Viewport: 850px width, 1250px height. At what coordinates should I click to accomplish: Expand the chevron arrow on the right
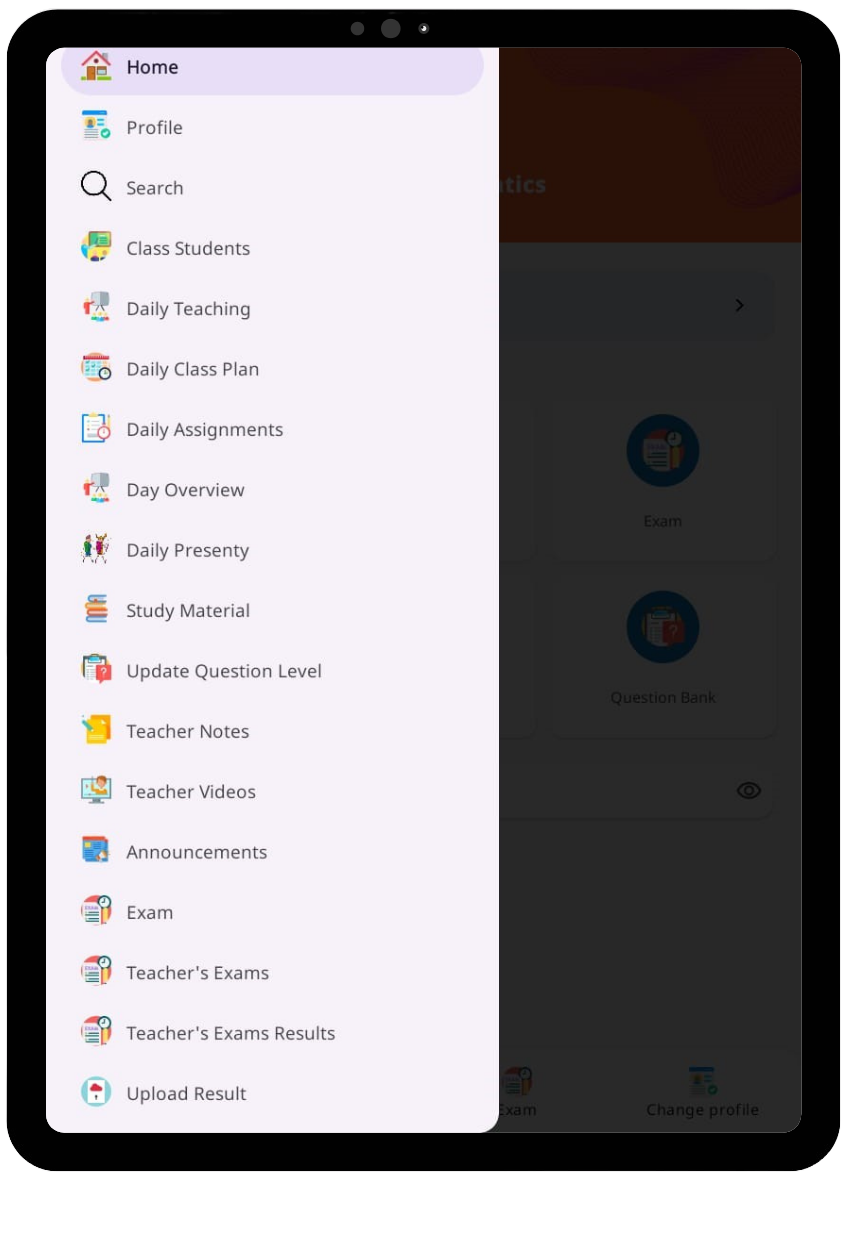(740, 305)
